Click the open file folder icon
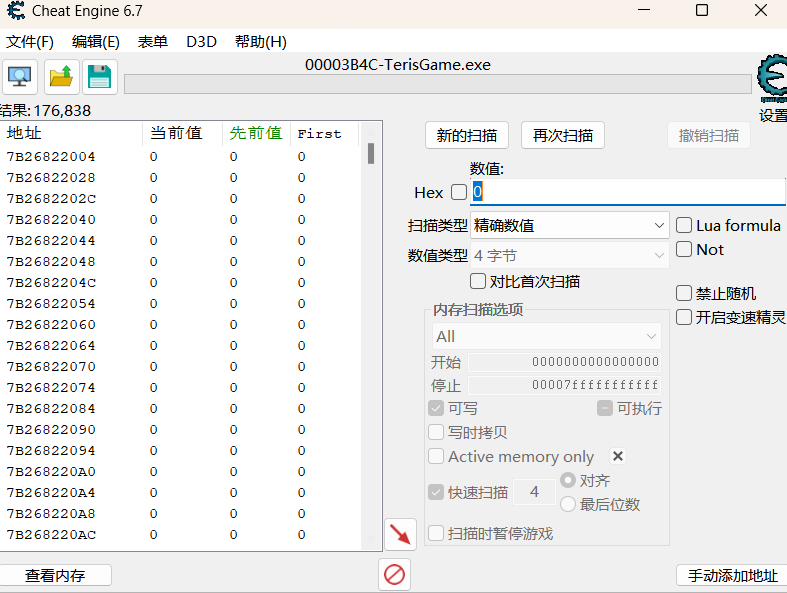This screenshot has height=593, width=787. click(61, 77)
